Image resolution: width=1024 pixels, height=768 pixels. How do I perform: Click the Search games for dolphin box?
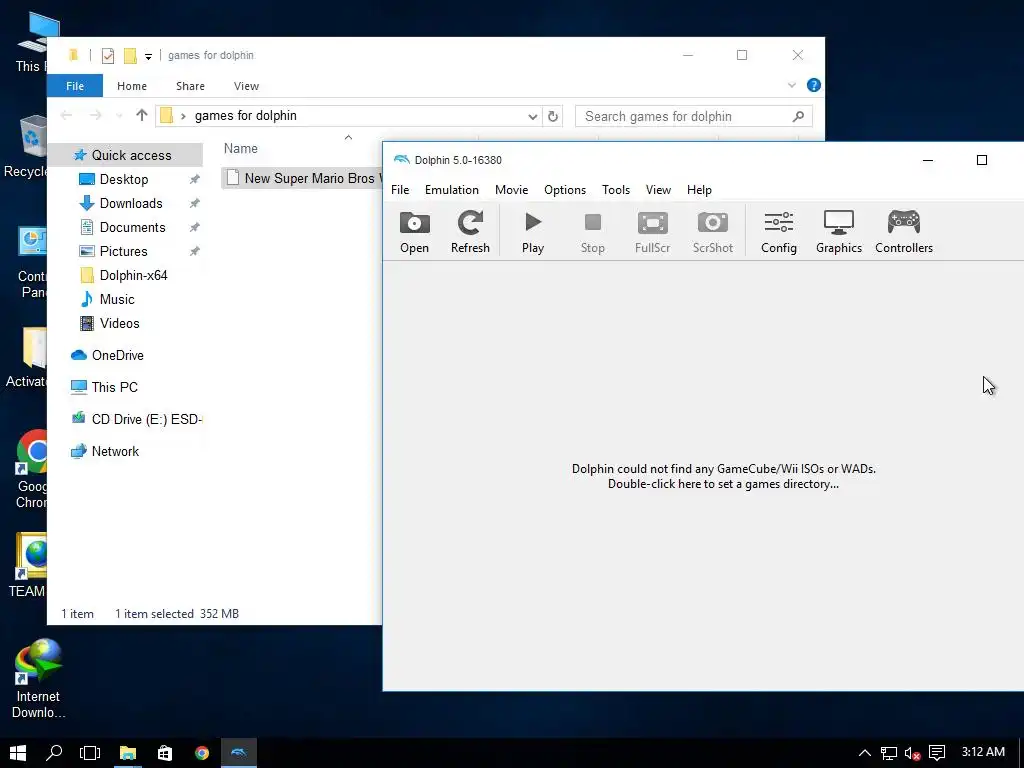[694, 116]
